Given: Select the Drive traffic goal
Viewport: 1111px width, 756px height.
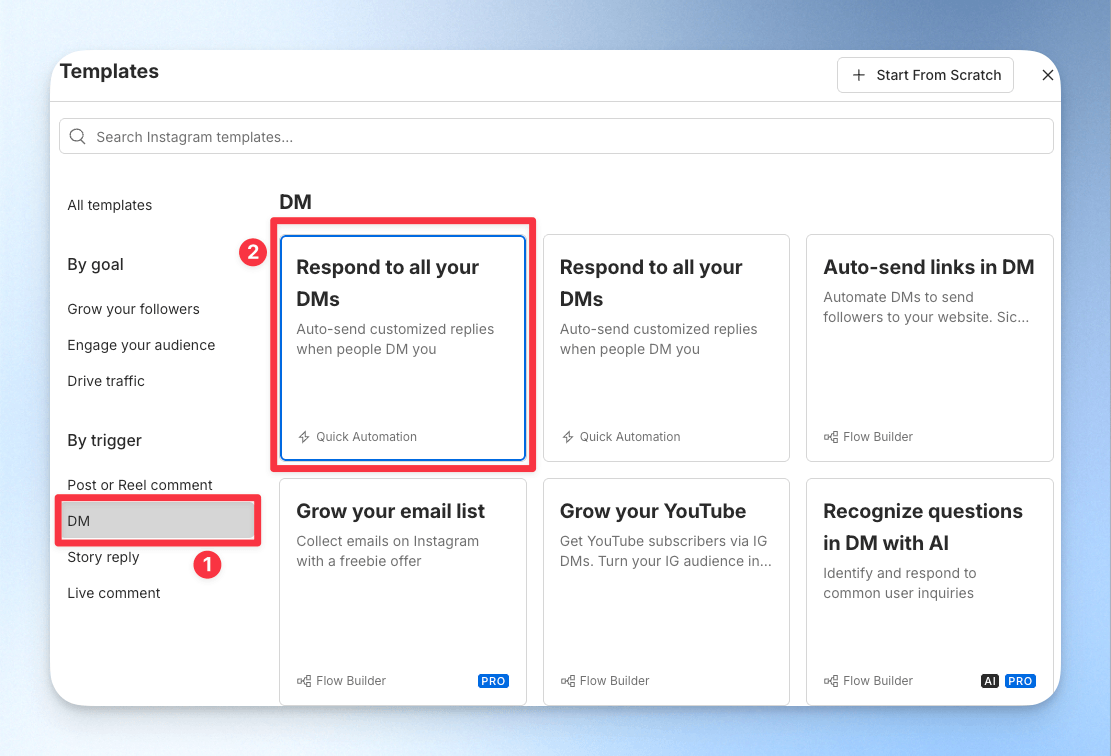Looking at the screenshot, I should [106, 381].
